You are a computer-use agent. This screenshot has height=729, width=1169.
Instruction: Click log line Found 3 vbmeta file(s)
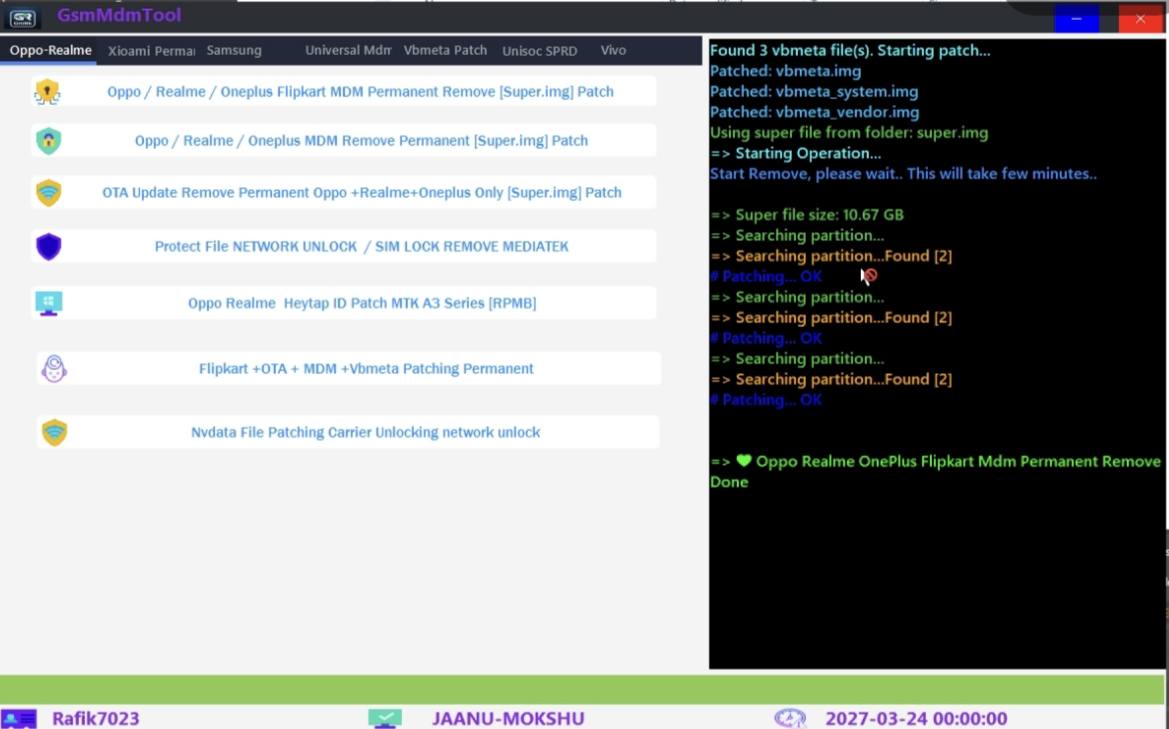[850, 51]
